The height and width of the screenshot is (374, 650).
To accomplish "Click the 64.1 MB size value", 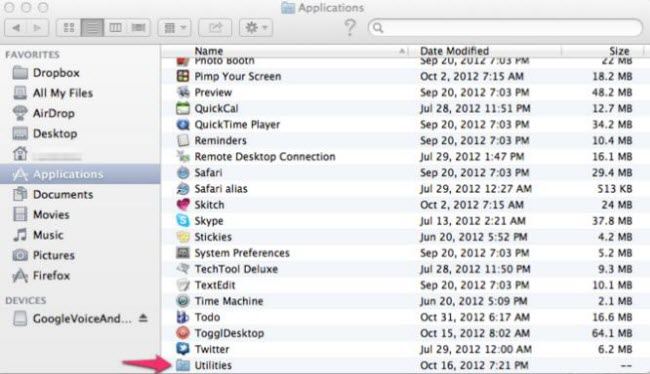I will coord(612,333).
